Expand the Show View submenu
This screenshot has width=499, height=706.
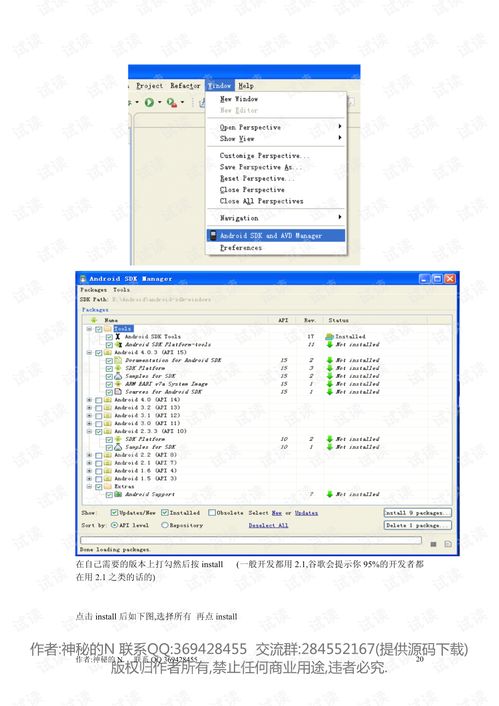(x=276, y=139)
